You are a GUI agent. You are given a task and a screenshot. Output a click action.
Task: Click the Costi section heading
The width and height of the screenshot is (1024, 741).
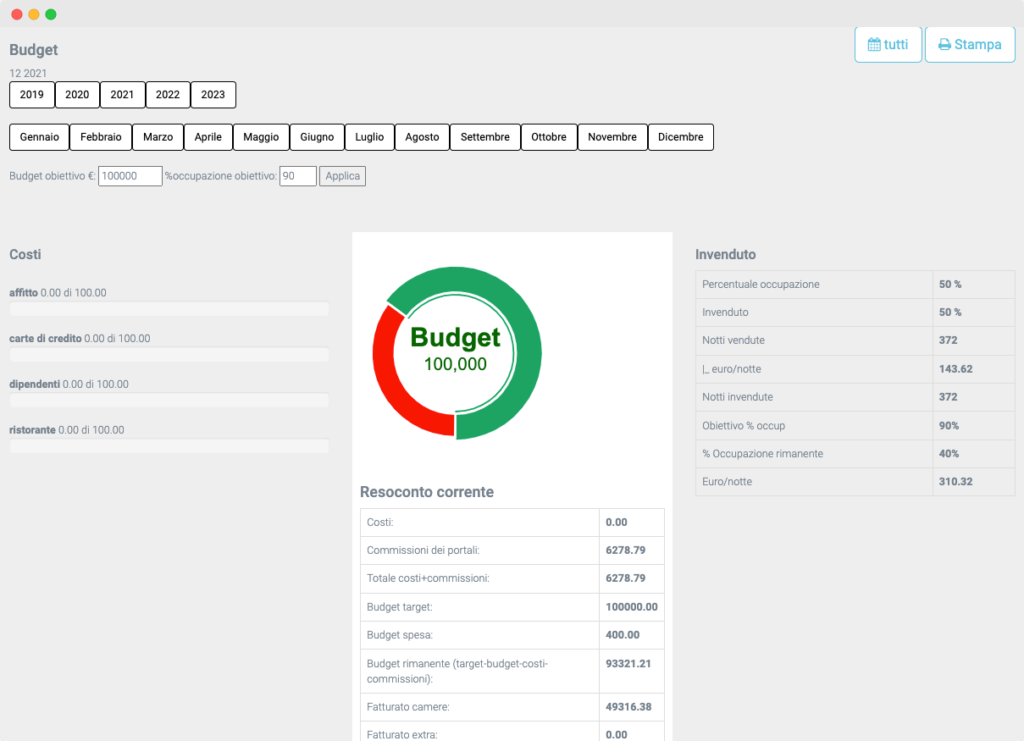pos(25,255)
